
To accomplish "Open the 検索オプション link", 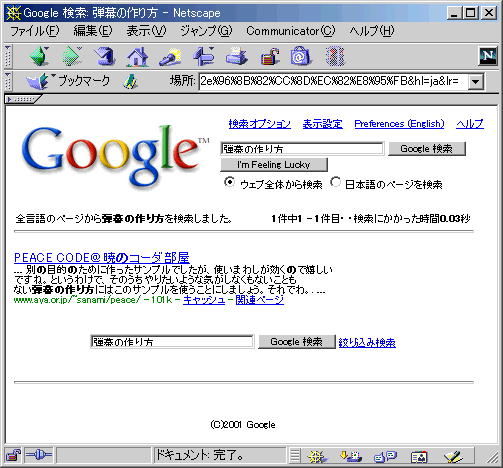I will 260,124.
